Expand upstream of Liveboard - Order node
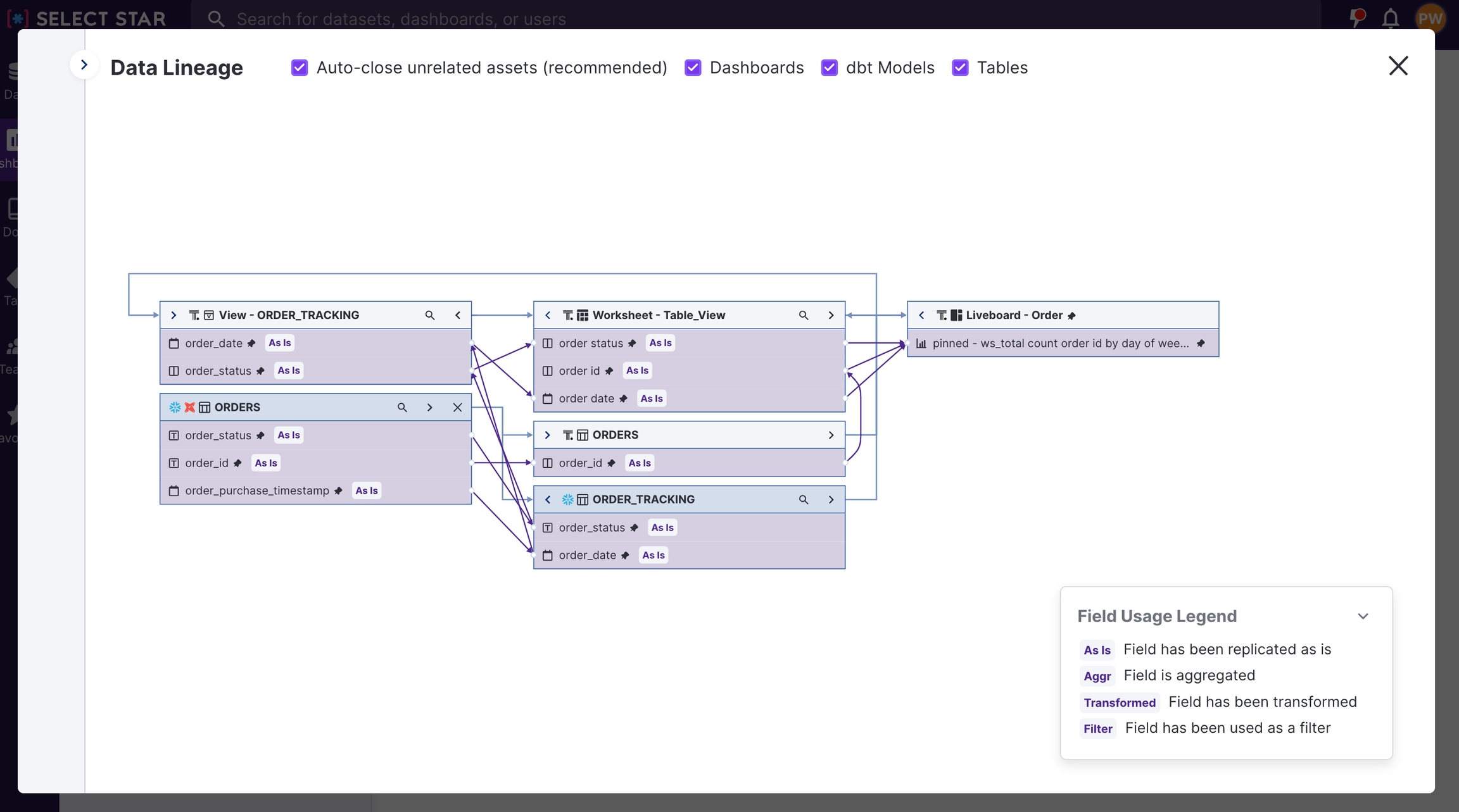1459x812 pixels. [921, 315]
